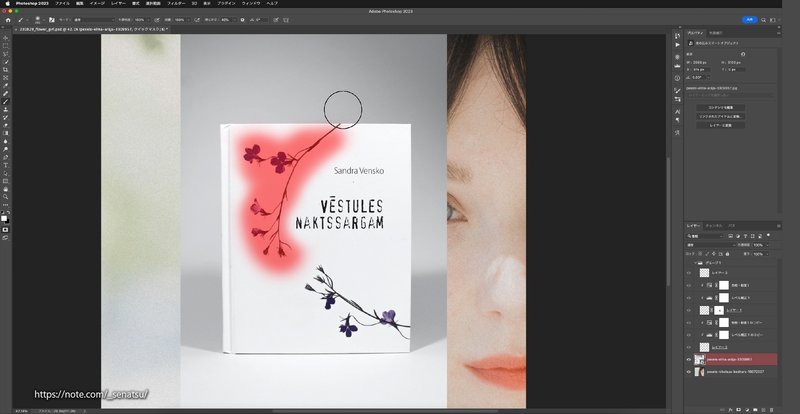Viewport: 800px width, 414px height.
Task: Delete layer with the trash icon
Action: (x=771, y=409)
